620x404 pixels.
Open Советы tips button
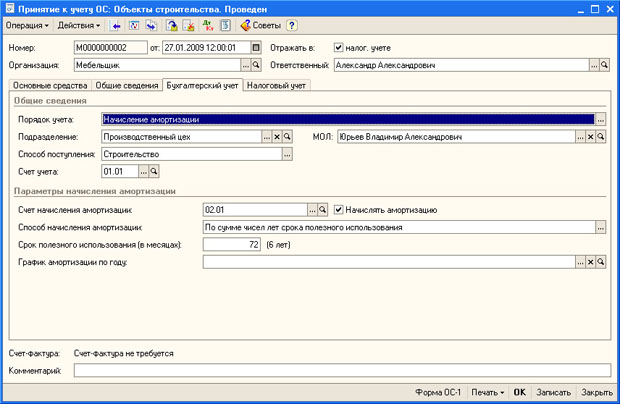pyautogui.click(x=261, y=26)
